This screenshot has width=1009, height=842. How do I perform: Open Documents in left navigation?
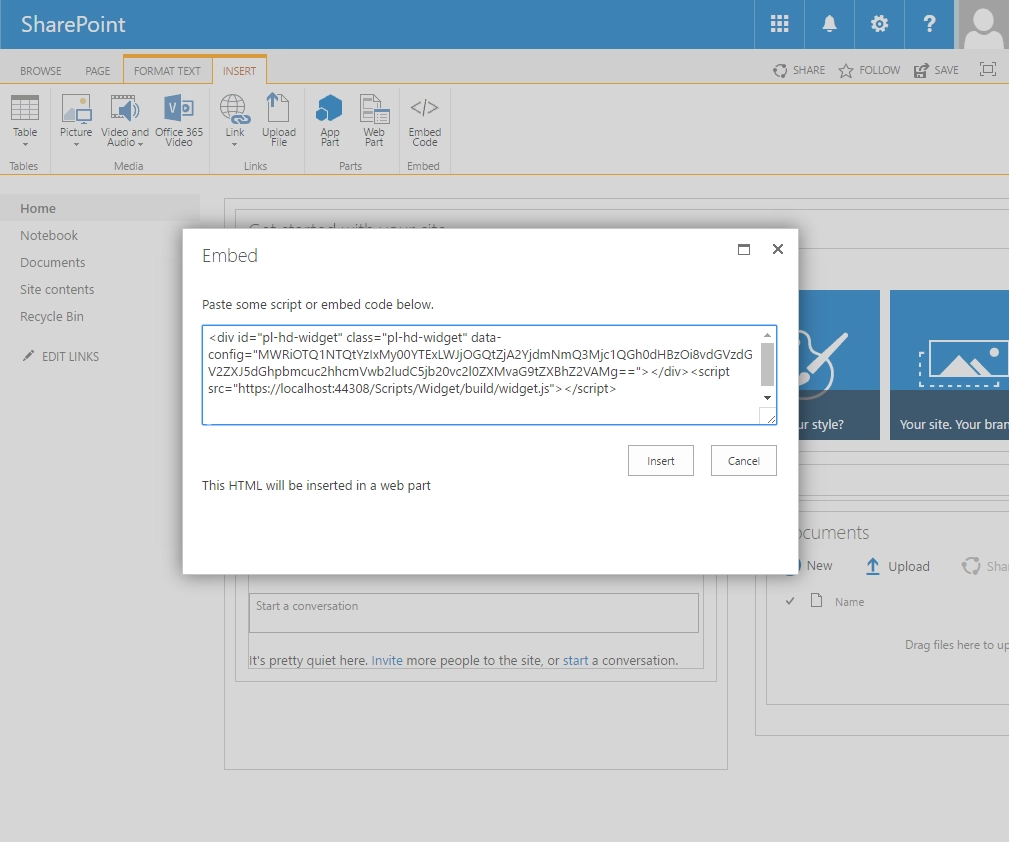coord(53,263)
